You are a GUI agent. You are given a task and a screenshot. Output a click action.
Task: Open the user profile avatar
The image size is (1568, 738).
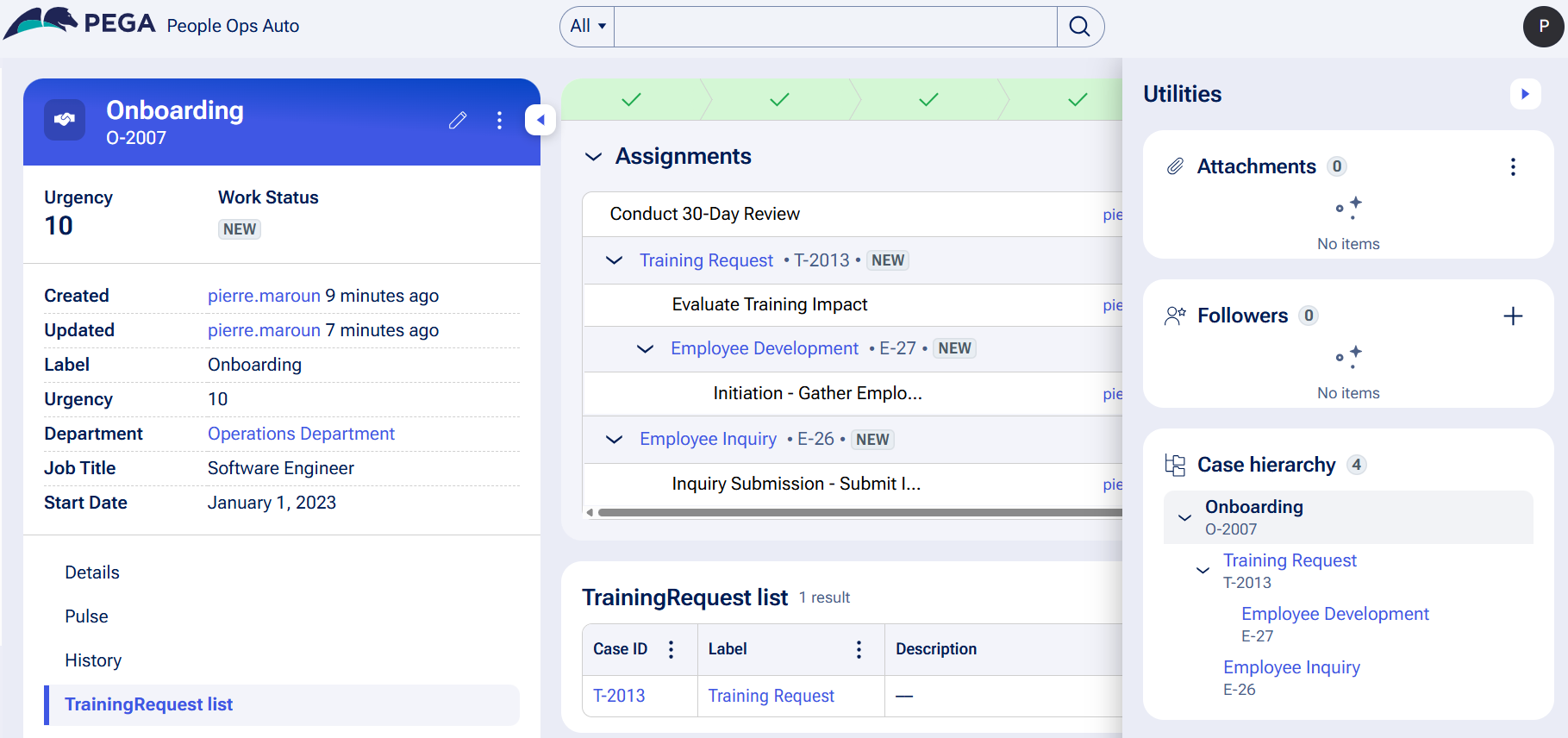tap(1543, 27)
